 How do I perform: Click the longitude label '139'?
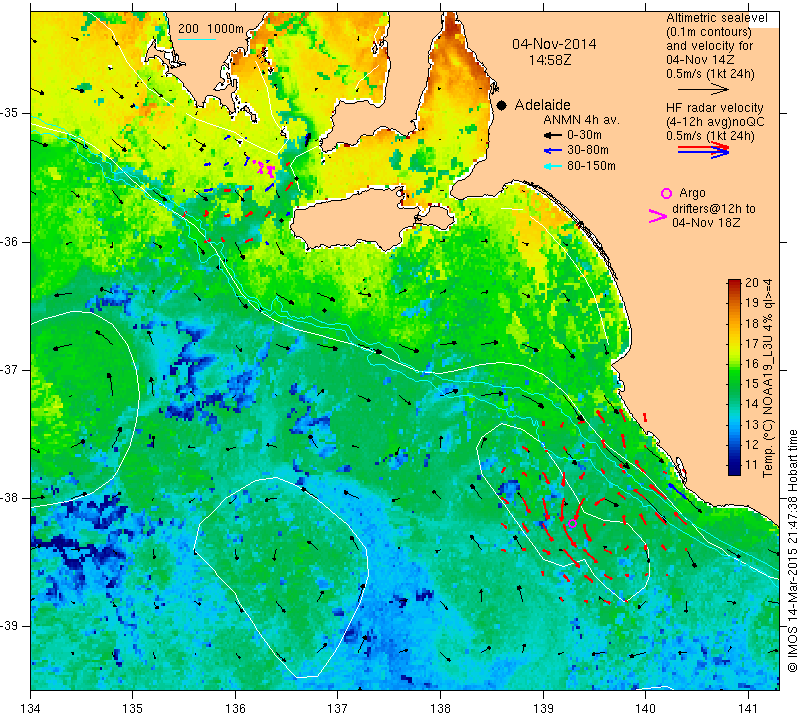click(543, 708)
